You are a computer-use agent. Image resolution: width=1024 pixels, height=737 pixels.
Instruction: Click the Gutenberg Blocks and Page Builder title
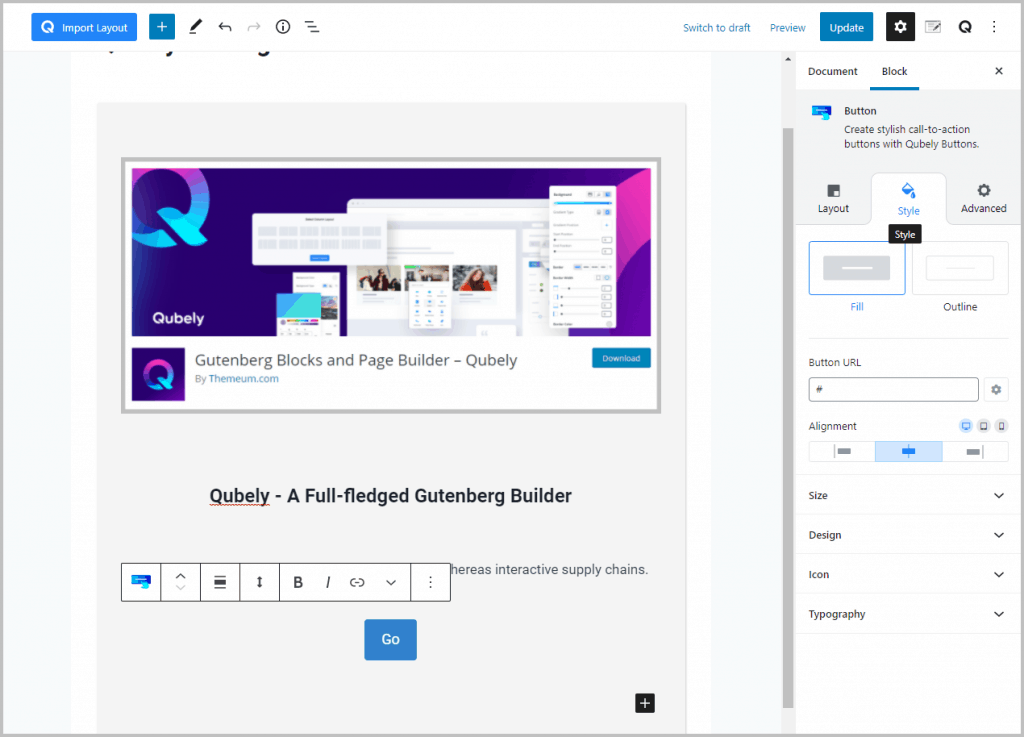point(356,360)
